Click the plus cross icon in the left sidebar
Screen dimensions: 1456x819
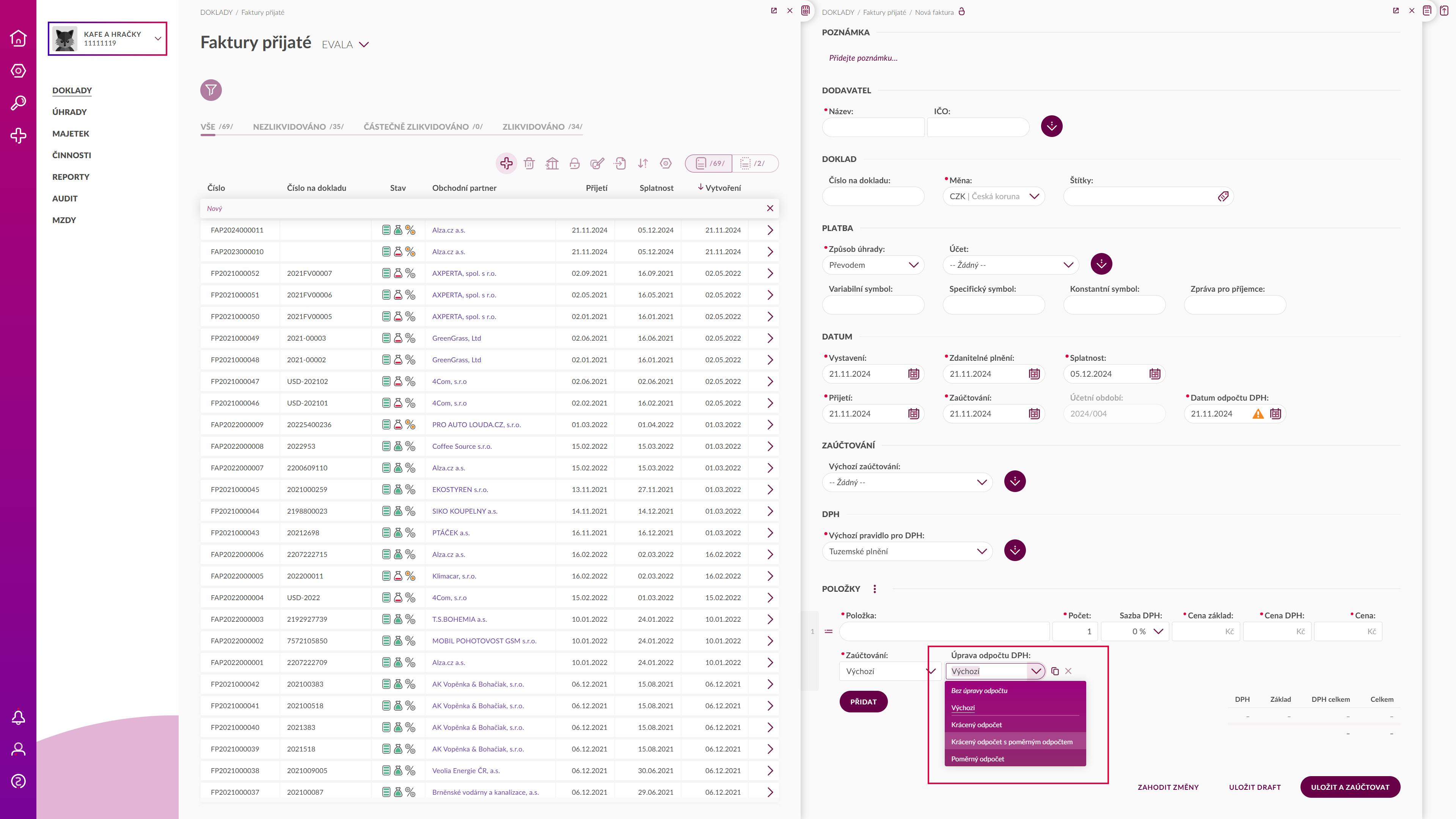click(18, 136)
